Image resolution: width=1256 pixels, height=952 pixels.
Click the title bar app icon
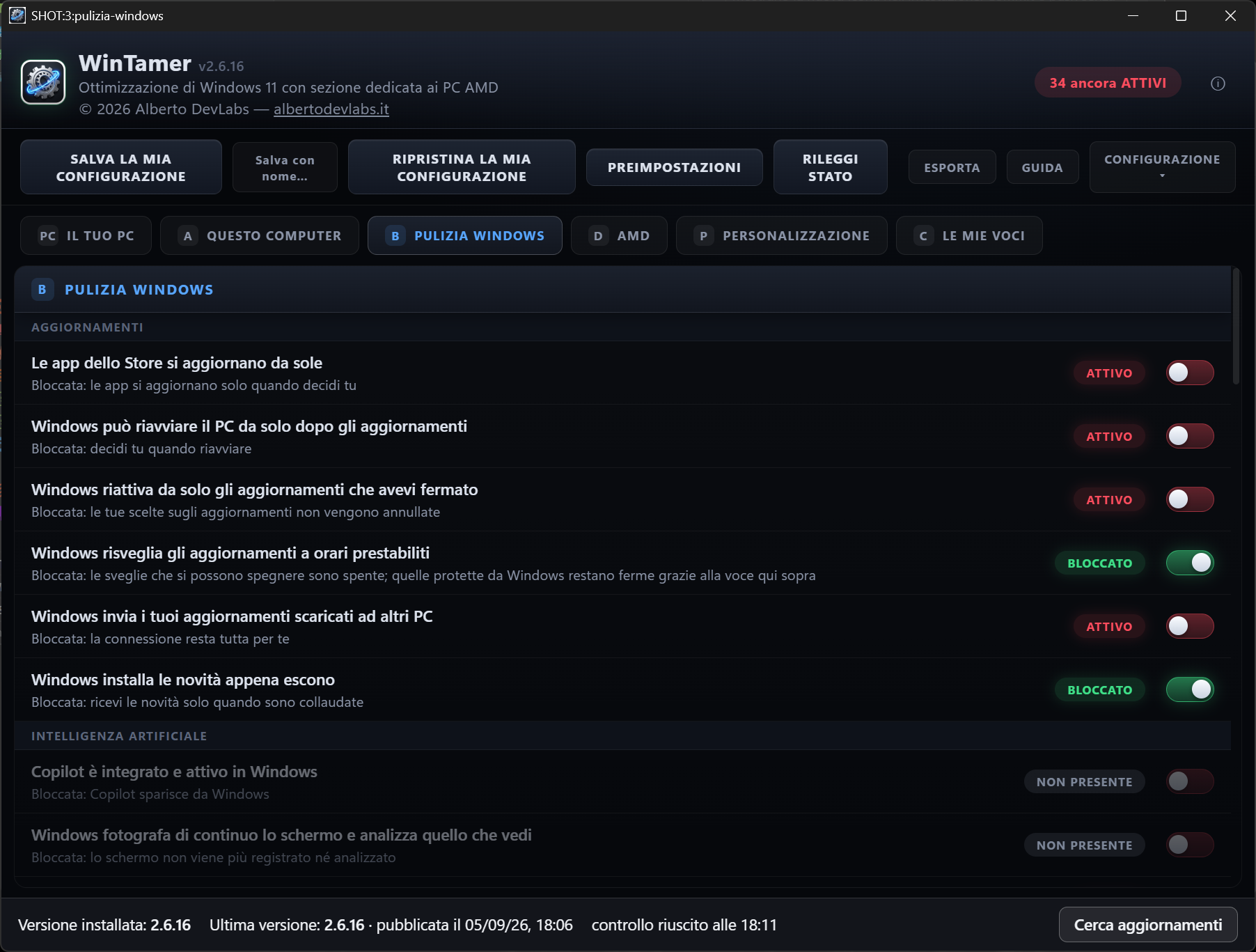pyautogui.click(x=17, y=15)
